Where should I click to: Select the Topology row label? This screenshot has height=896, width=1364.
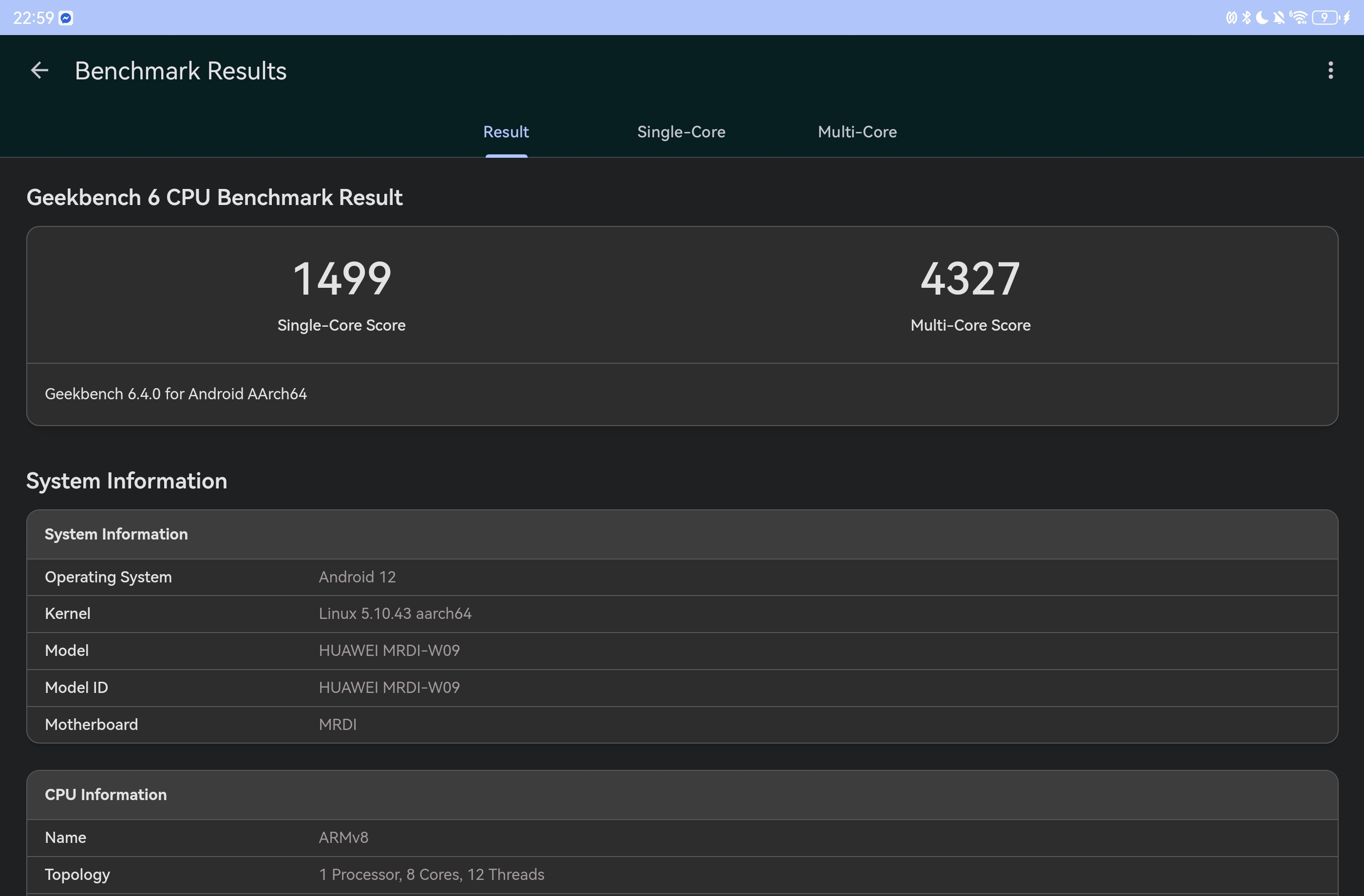[77, 876]
